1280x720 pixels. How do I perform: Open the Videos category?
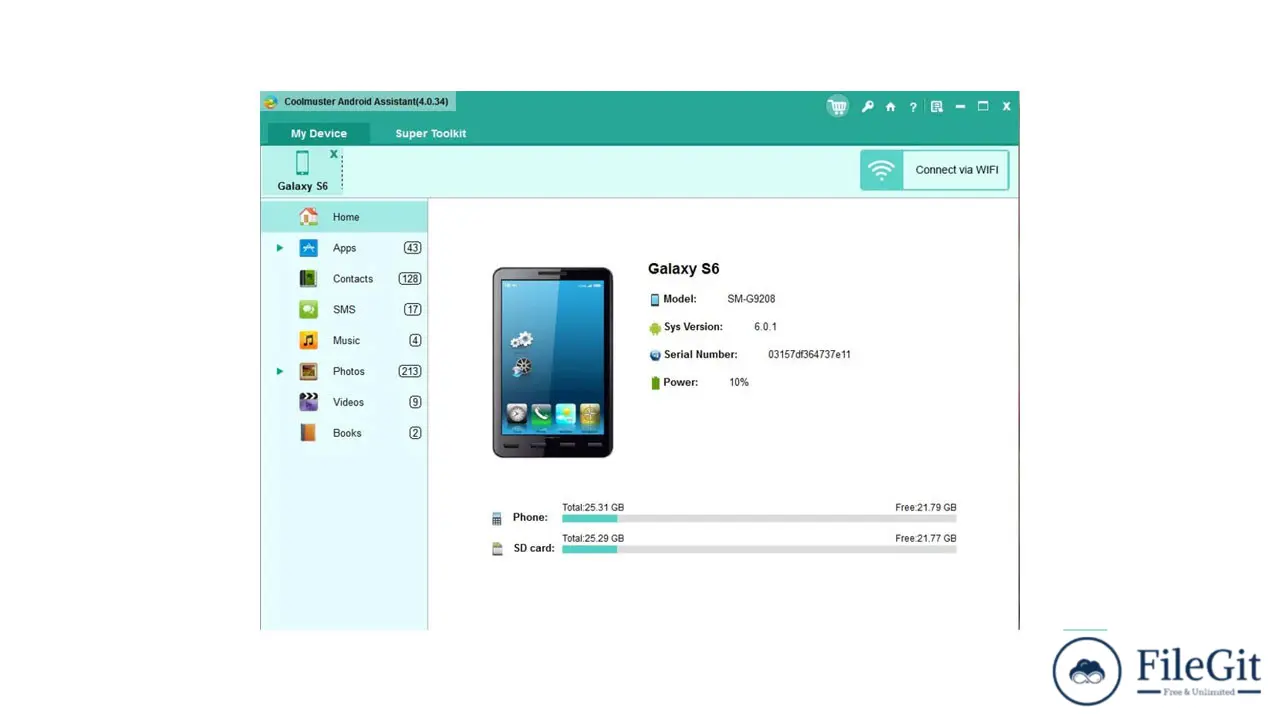pyautogui.click(x=344, y=402)
